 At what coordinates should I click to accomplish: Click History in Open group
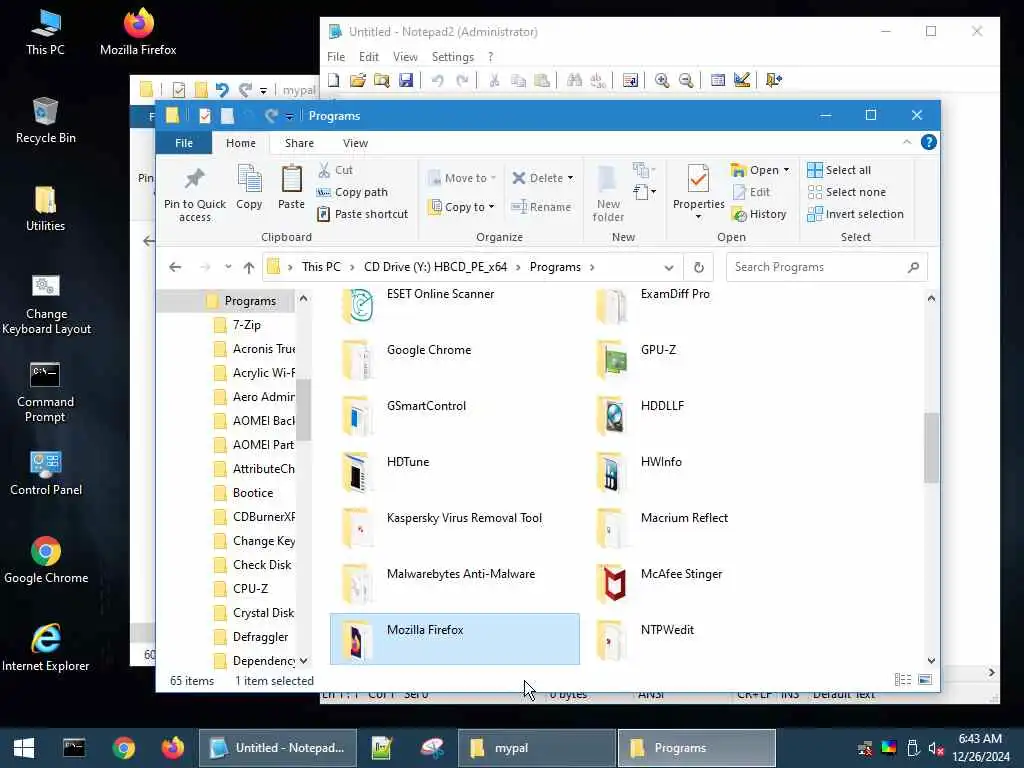(759, 214)
